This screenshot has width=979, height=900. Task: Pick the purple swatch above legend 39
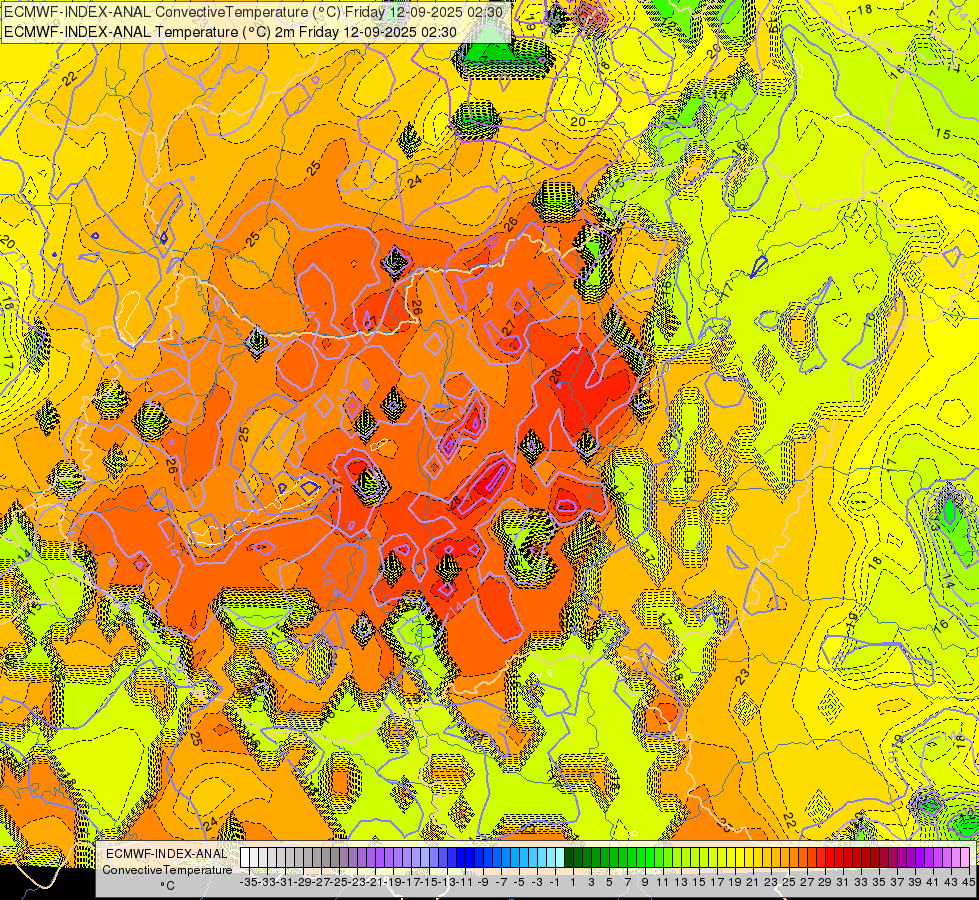[x=910, y=858]
